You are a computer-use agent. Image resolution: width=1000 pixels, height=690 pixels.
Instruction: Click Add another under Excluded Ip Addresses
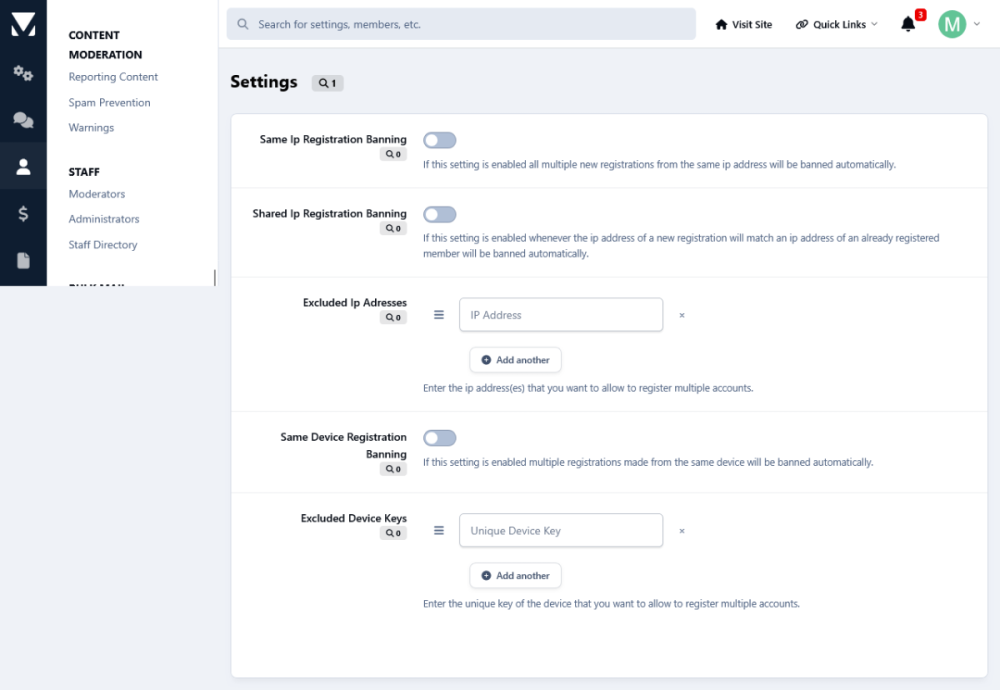click(515, 360)
